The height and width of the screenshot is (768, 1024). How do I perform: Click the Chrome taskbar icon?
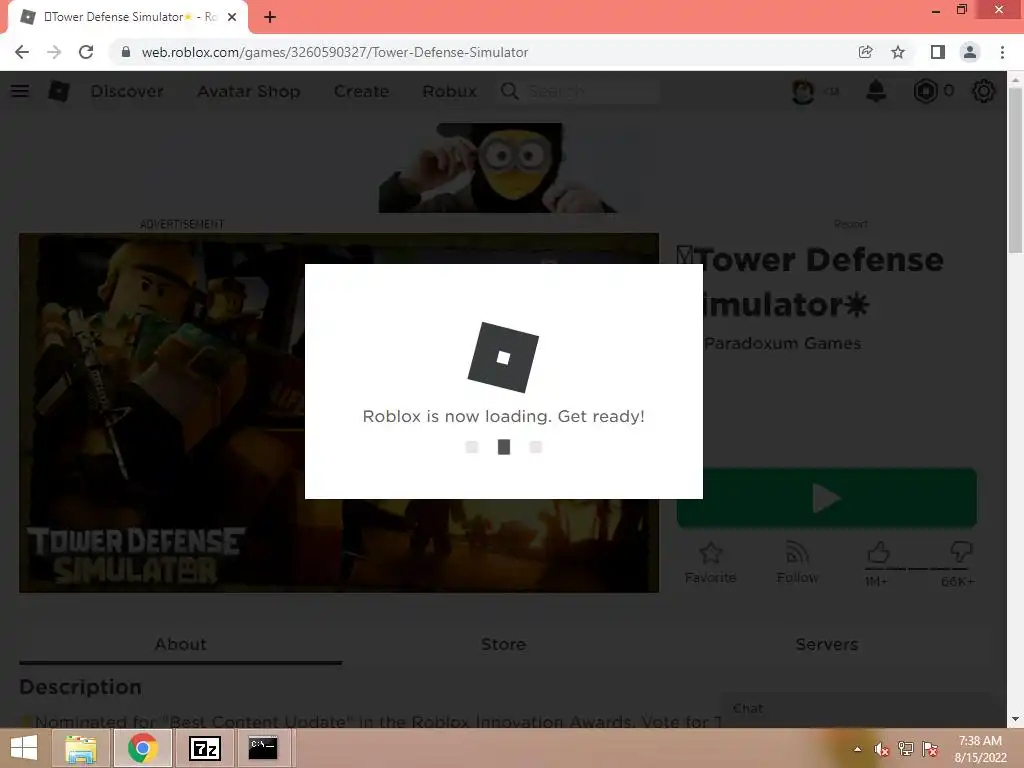(142, 748)
